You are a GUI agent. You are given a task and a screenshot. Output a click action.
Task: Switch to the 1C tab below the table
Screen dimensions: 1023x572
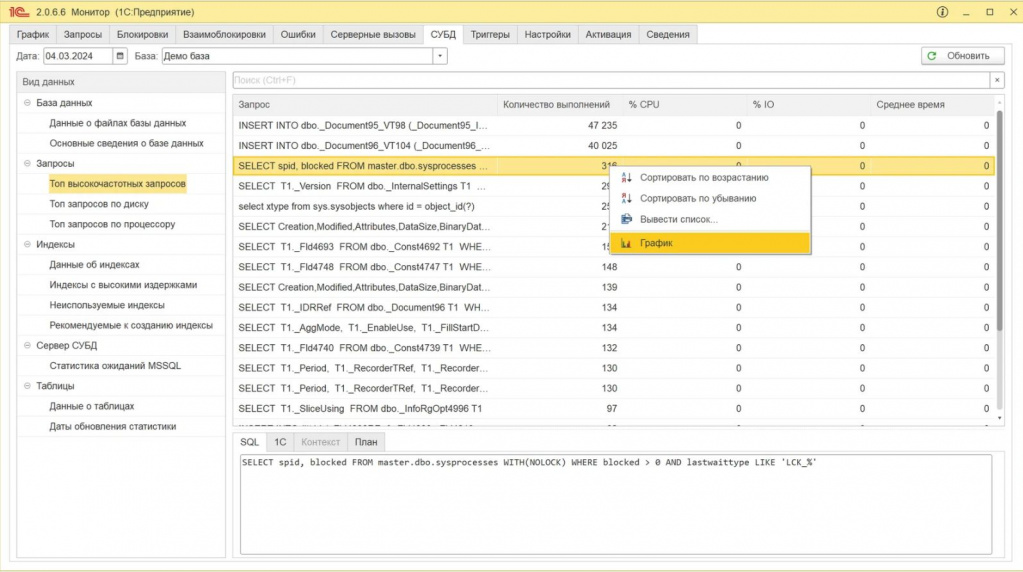pos(280,442)
